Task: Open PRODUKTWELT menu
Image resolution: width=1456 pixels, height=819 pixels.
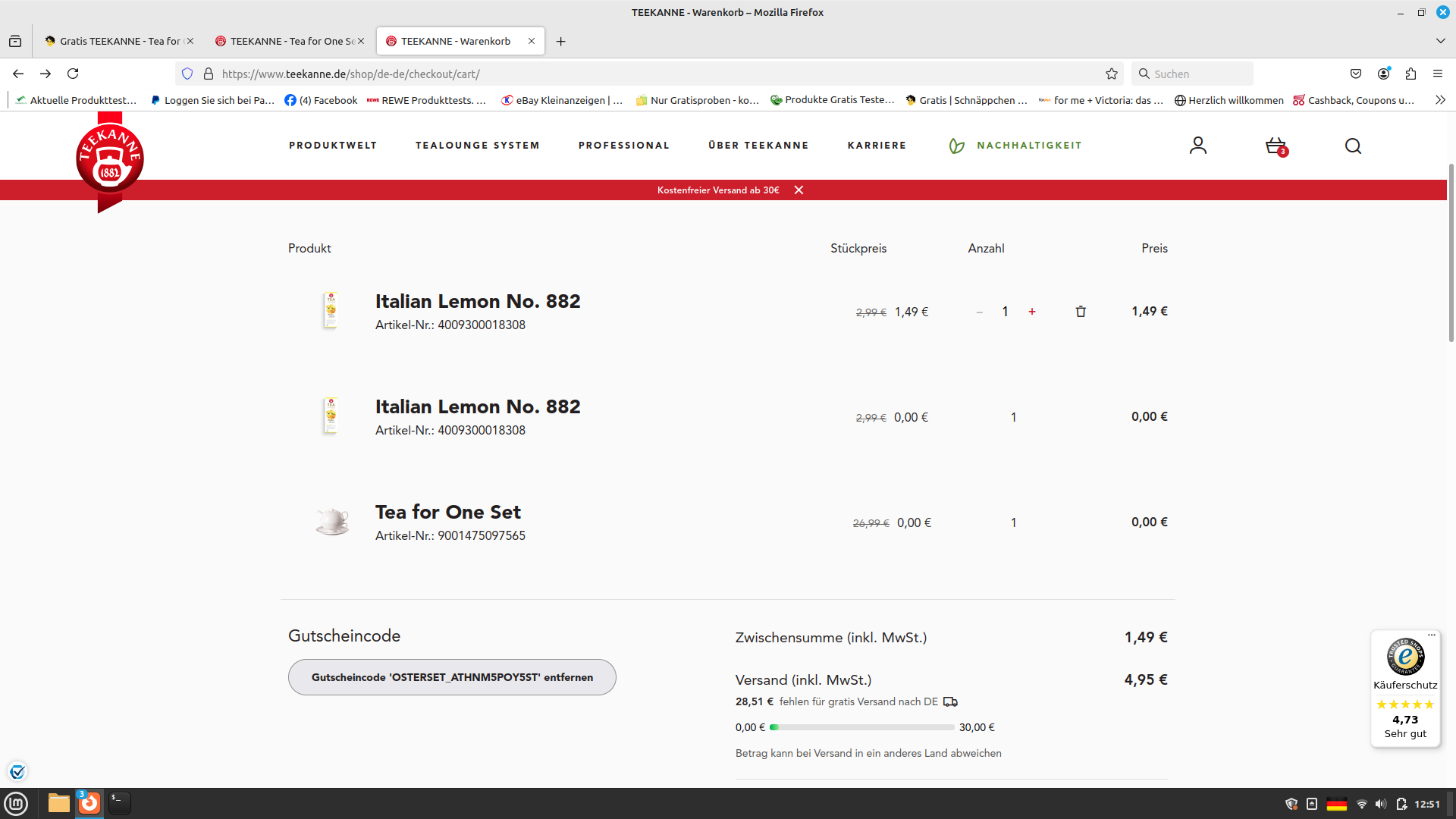Action: point(333,146)
